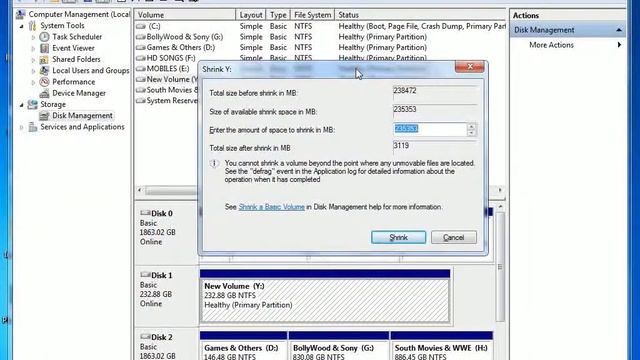Select Task Scheduler in the tree

pyautogui.click(x=77, y=37)
